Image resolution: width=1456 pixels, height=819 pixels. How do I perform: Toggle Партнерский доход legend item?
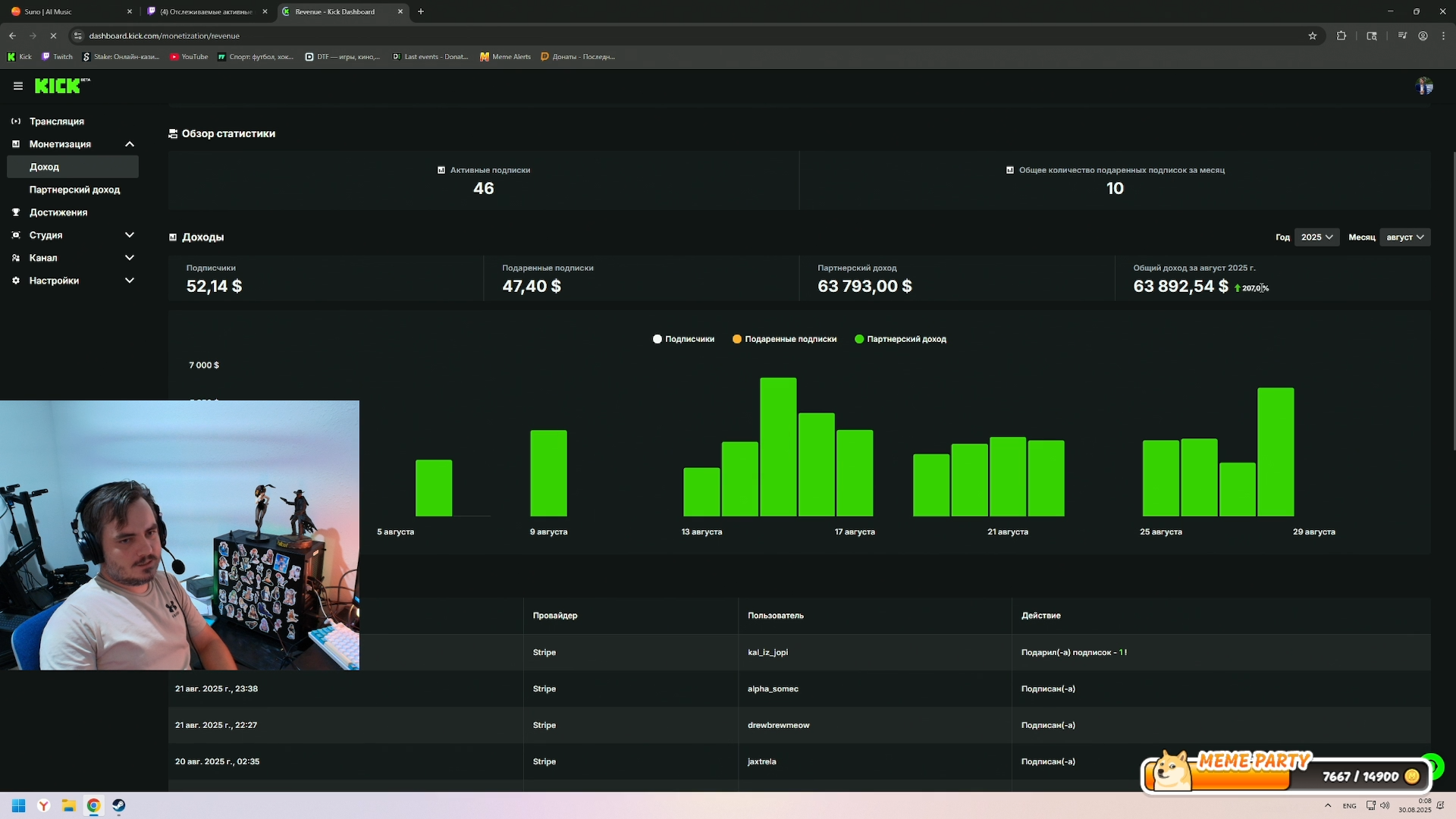tap(900, 339)
